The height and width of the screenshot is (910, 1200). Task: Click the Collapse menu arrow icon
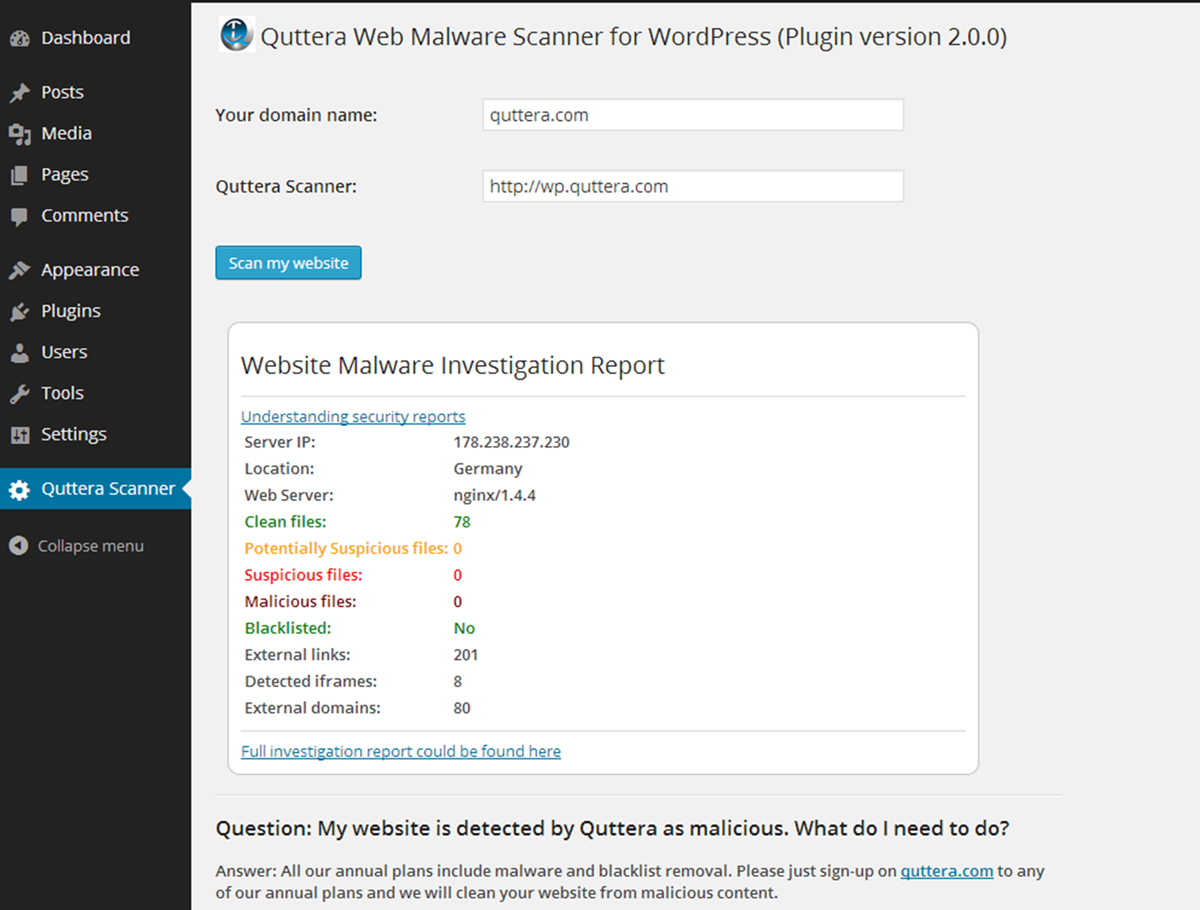(17, 546)
